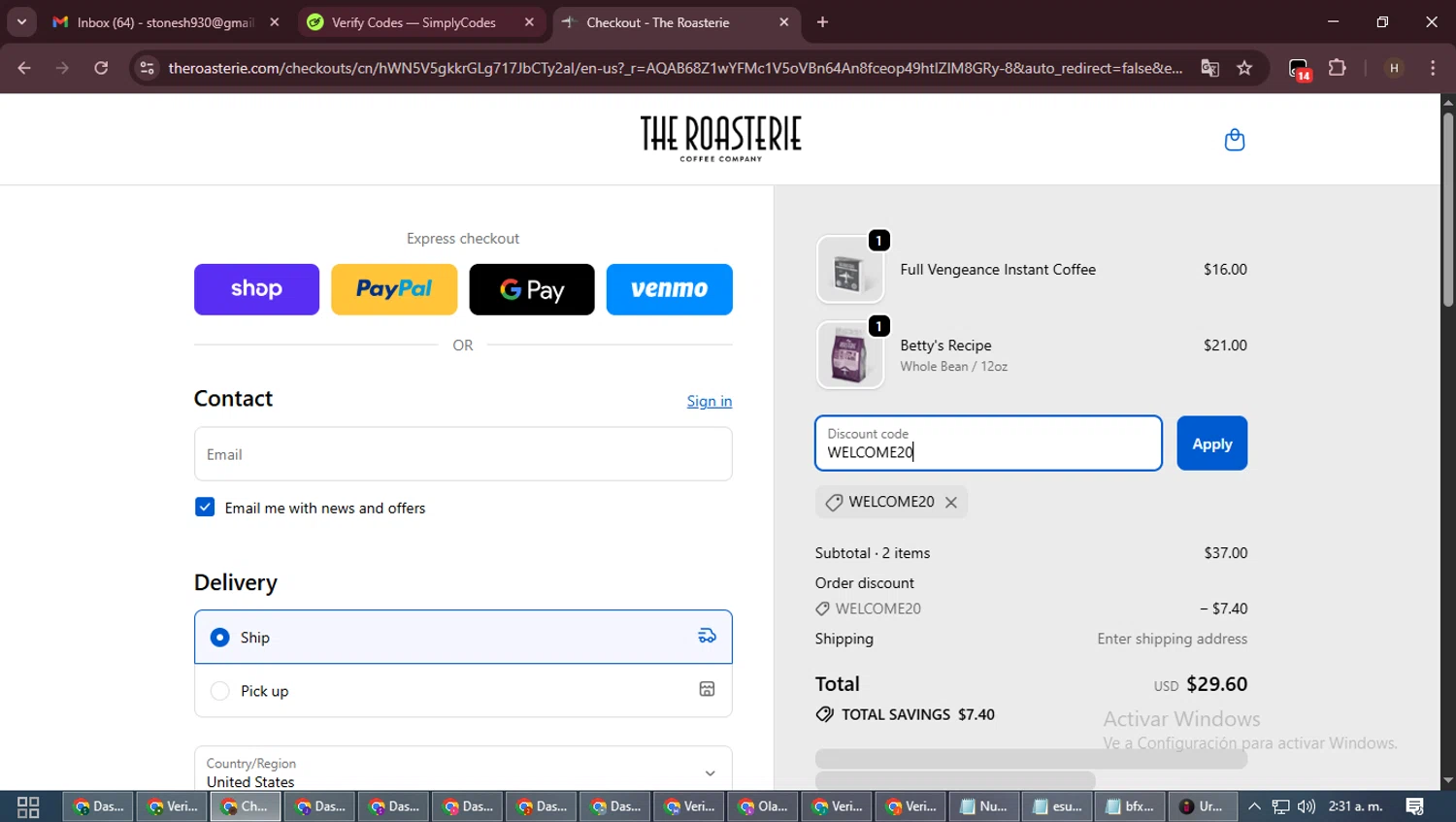Close the Gmail Inbox tab
The height and width of the screenshot is (822, 1456).
point(275,22)
